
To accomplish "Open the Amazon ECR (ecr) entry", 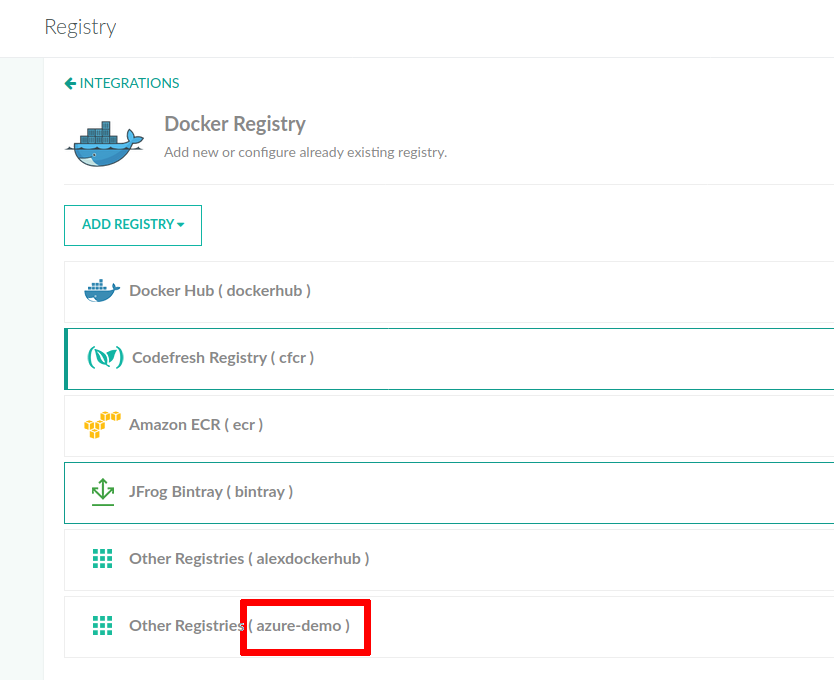I will [x=196, y=425].
